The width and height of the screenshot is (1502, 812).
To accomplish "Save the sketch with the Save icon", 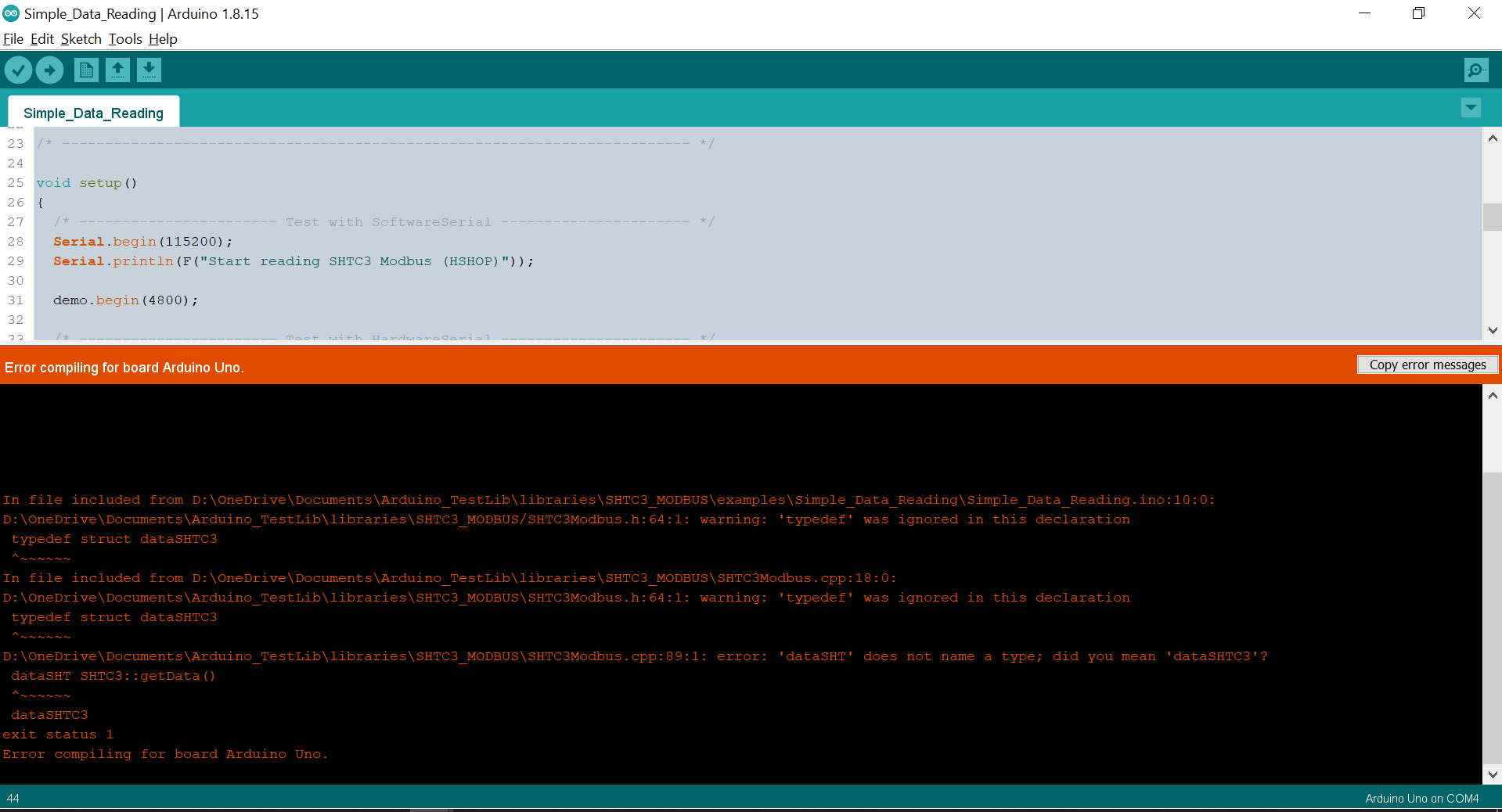I will pos(148,70).
